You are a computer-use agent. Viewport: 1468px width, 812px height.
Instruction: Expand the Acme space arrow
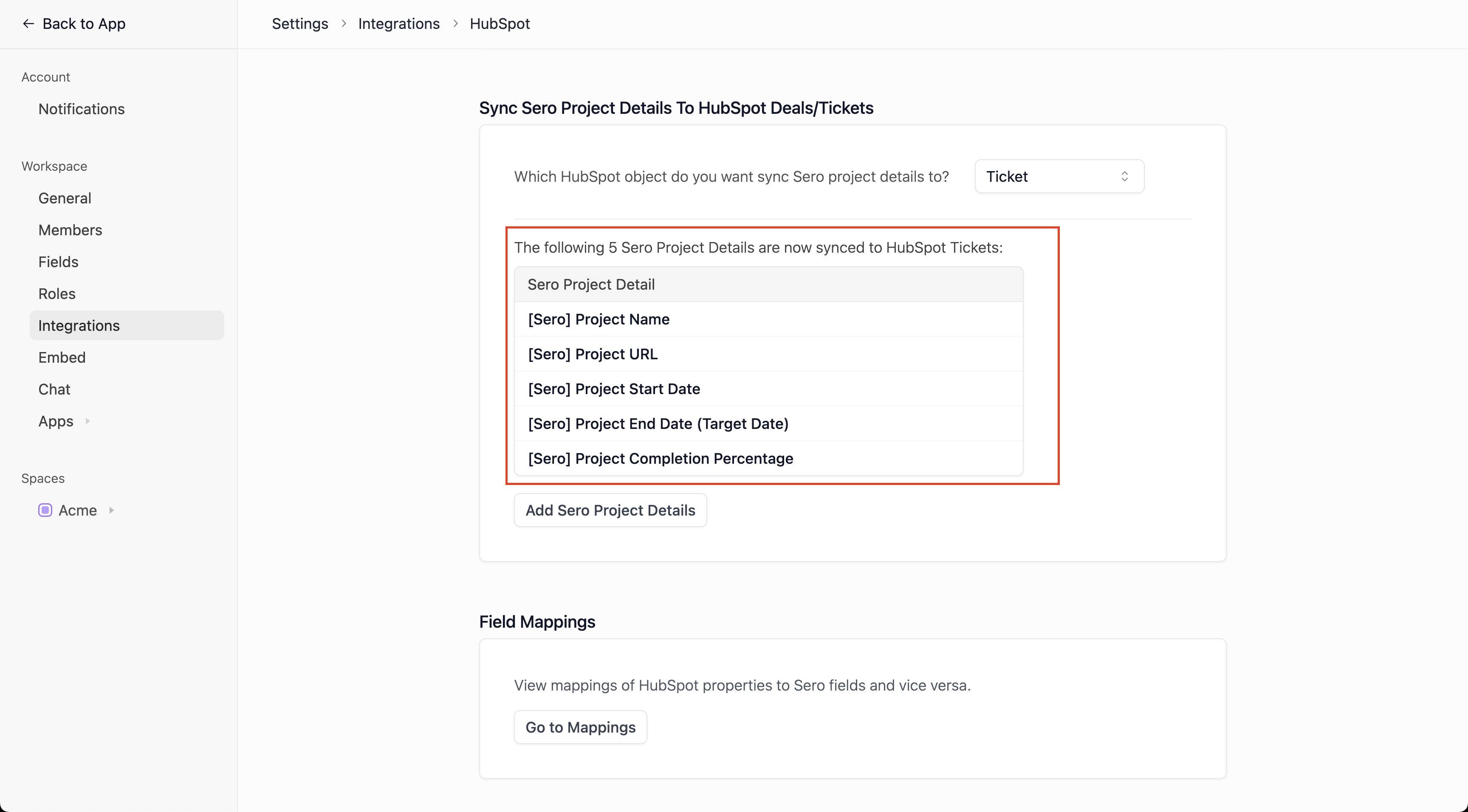click(112, 510)
